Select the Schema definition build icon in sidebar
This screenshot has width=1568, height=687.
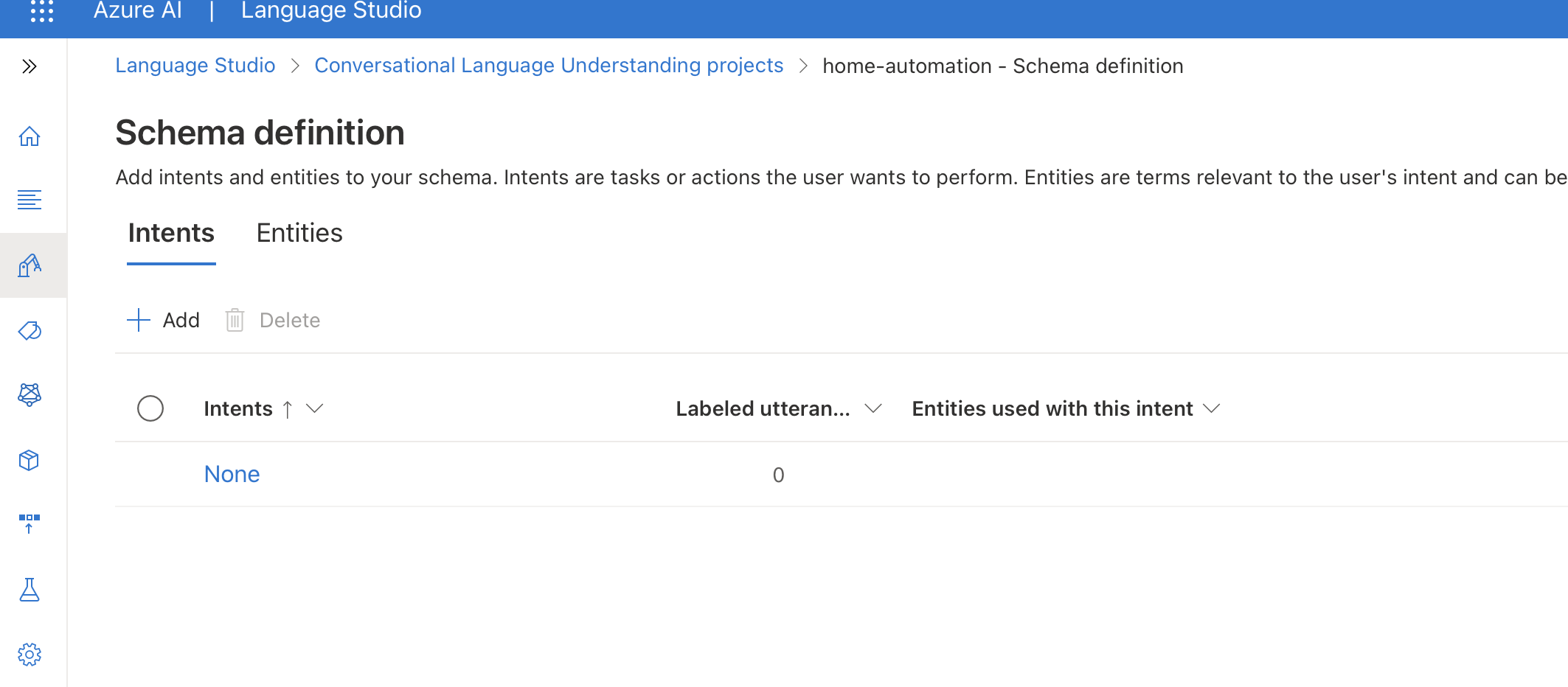coord(30,265)
